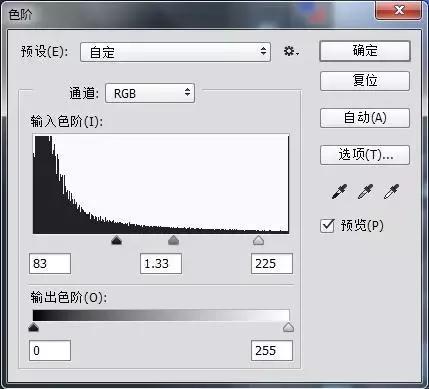The height and width of the screenshot is (389, 429).
Task: Close the 色阶 dialog window
Action: pos(398,10)
